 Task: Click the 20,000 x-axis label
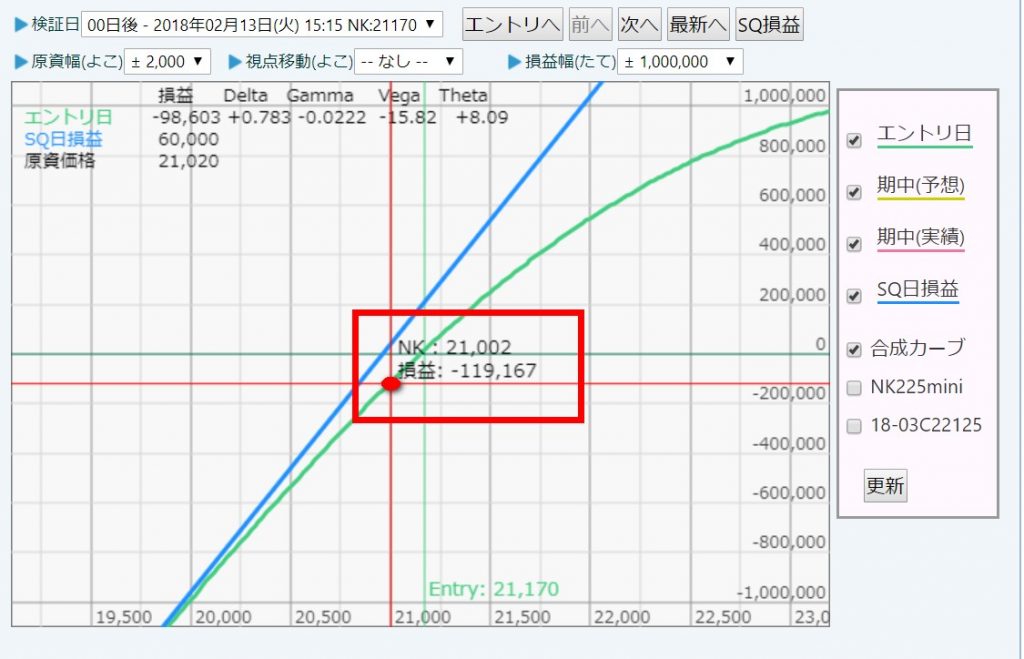point(223,617)
